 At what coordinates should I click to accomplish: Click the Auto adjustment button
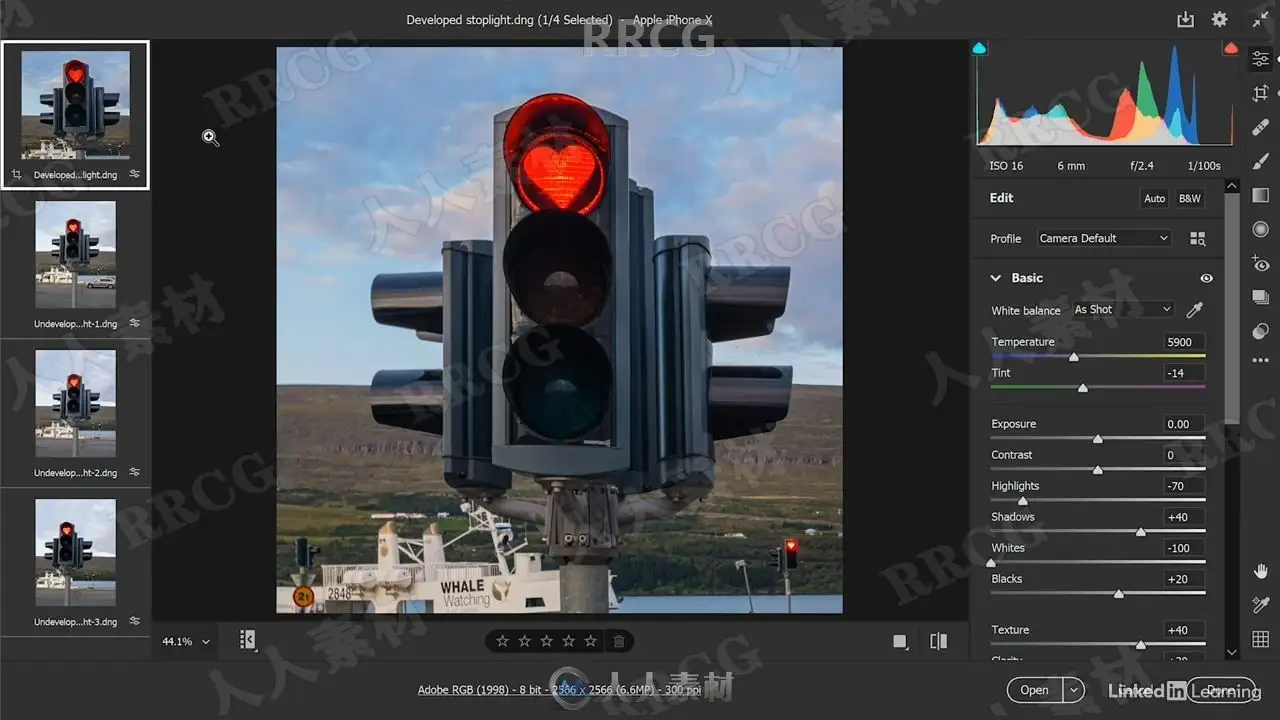coord(1154,198)
